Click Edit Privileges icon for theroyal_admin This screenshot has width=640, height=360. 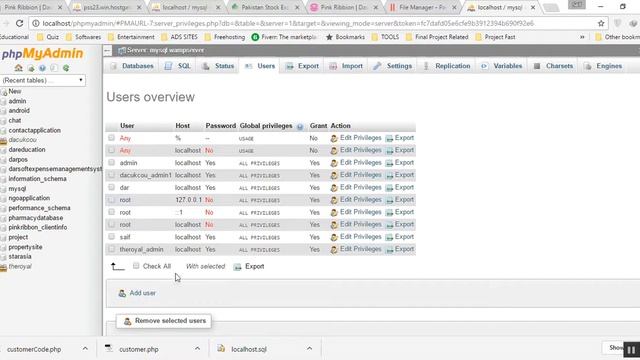click(x=334, y=249)
